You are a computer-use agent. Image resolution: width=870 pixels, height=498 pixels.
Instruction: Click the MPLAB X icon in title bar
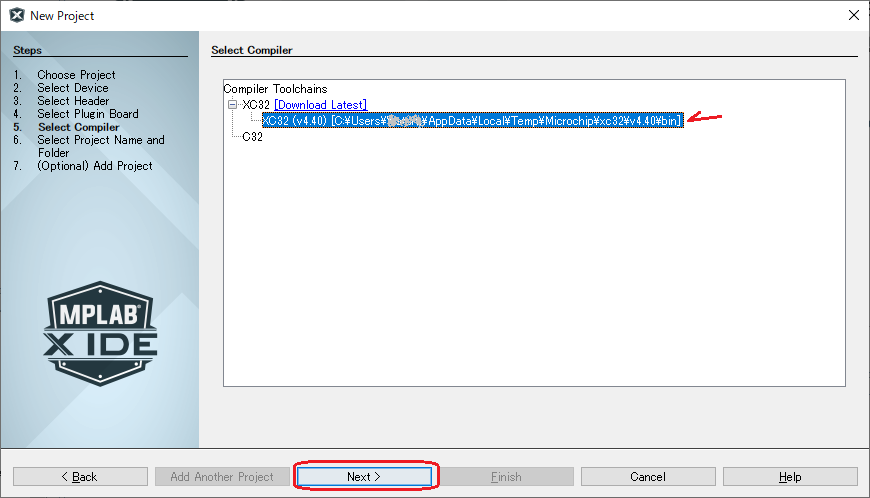point(17,16)
